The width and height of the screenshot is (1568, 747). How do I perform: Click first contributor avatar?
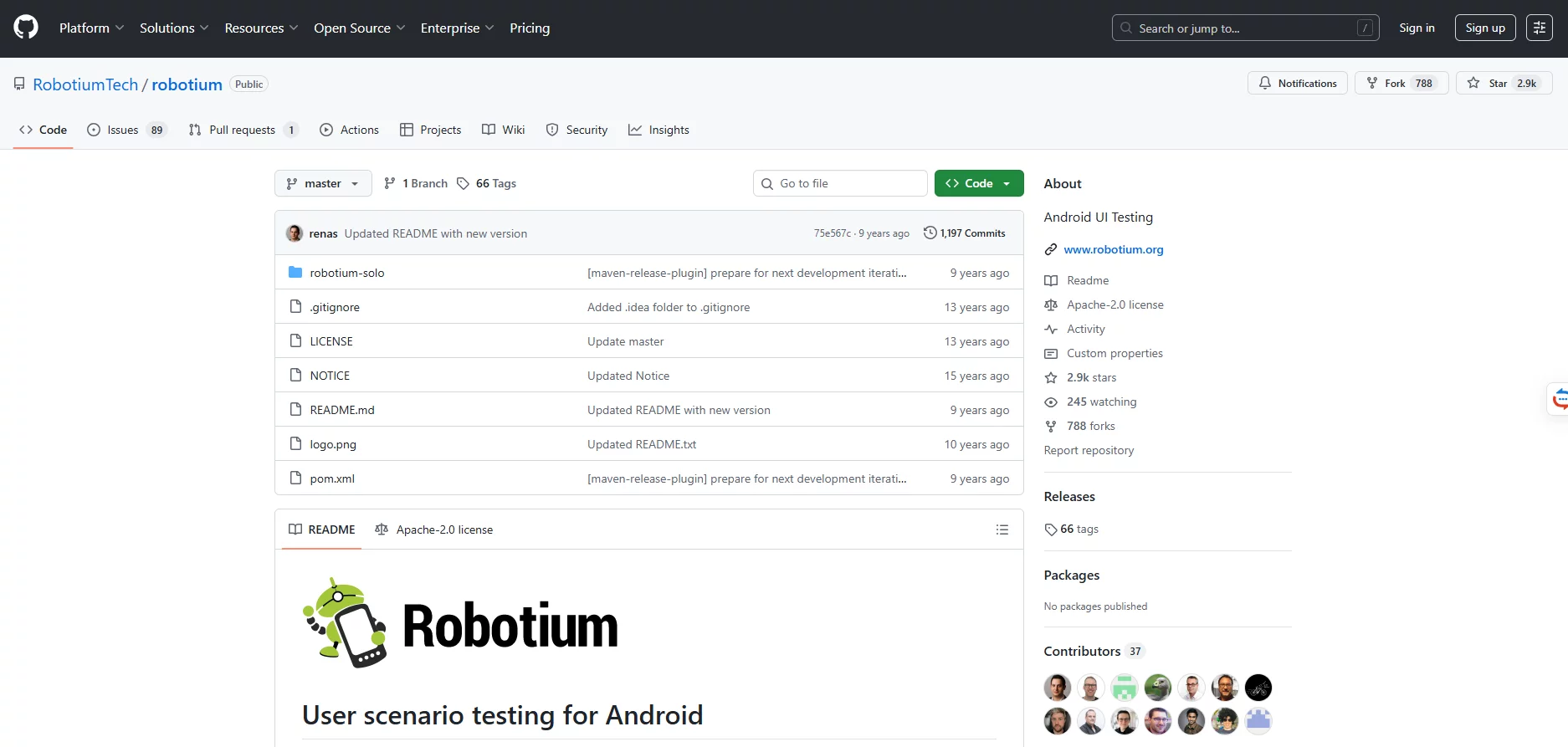(1058, 688)
